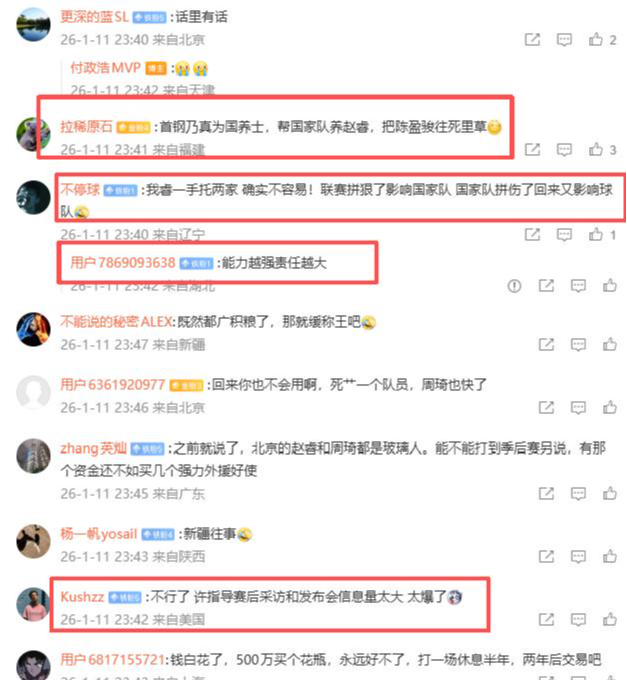This screenshot has height=680, width=627.
Task: Share the comment by 更深的蓝SL
Action: pyautogui.click(x=532, y=39)
